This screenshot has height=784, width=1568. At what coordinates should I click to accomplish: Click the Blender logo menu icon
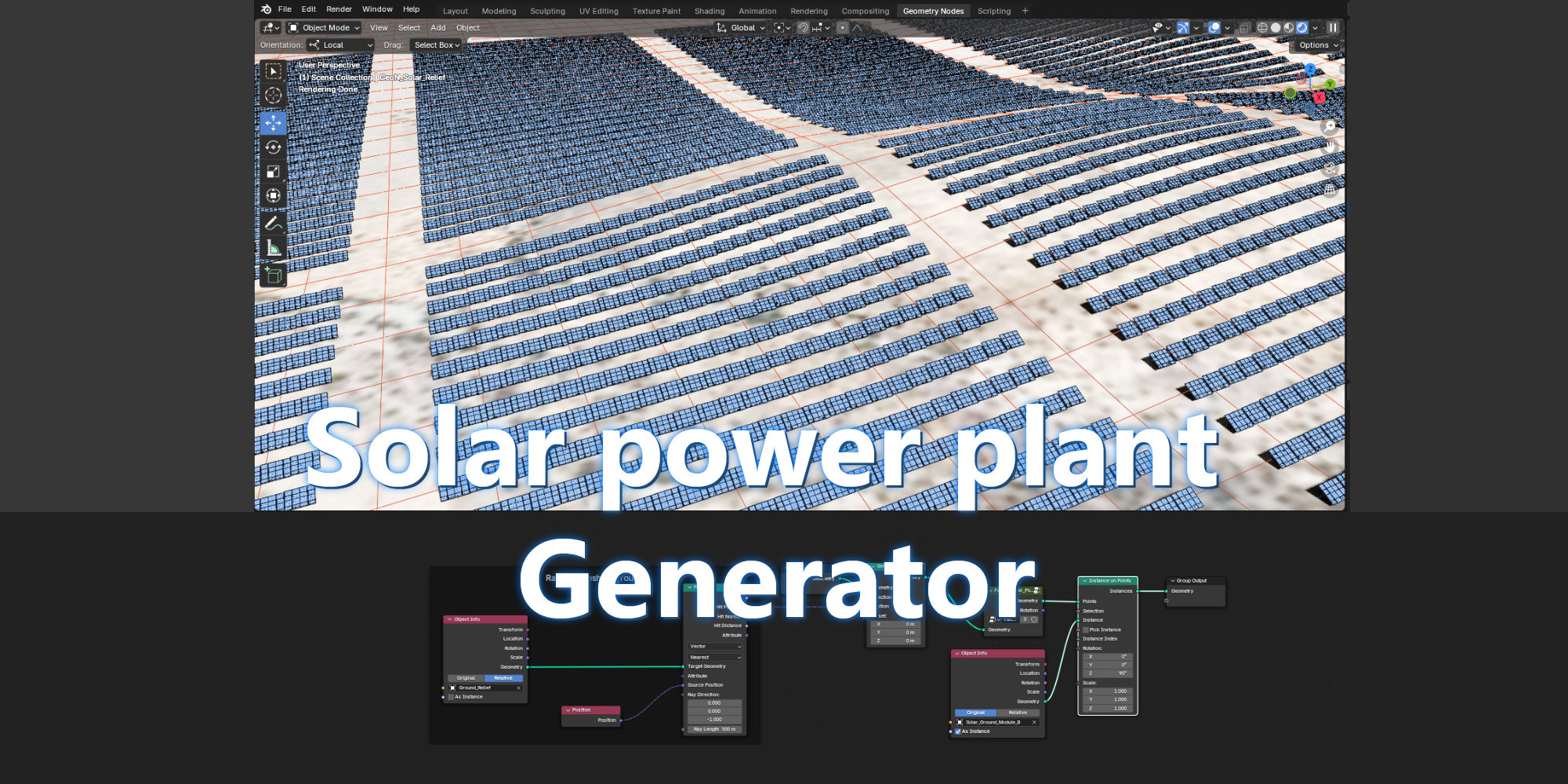pyautogui.click(x=267, y=9)
